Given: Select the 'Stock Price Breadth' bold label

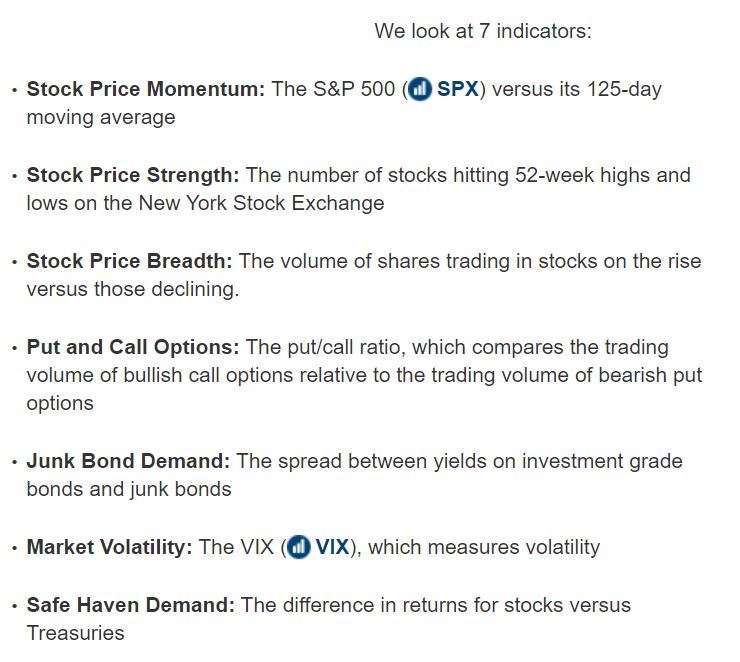Looking at the screenshot, I should 130,261.
